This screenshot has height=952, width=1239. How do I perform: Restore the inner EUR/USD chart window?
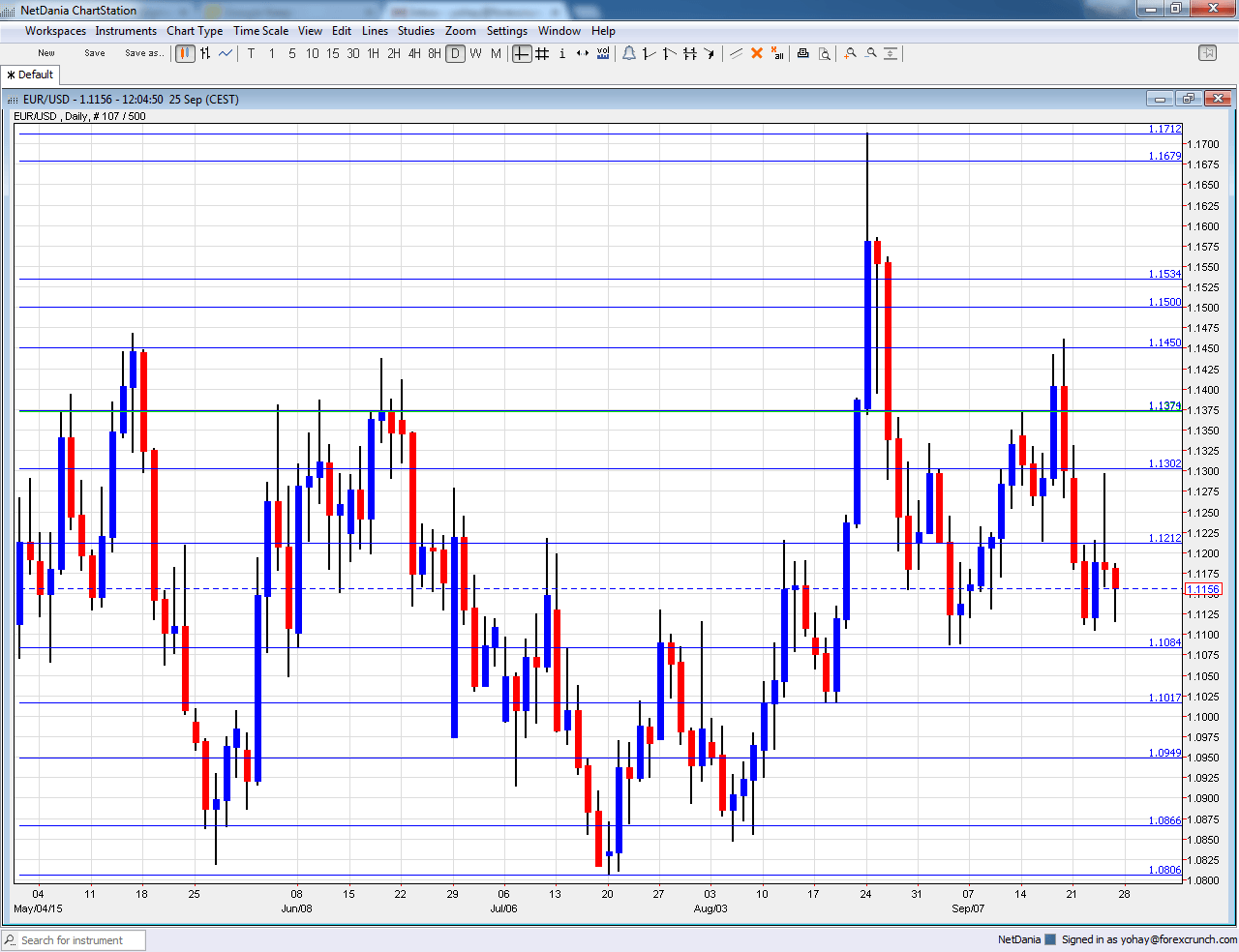click(x=1188, y=99)
